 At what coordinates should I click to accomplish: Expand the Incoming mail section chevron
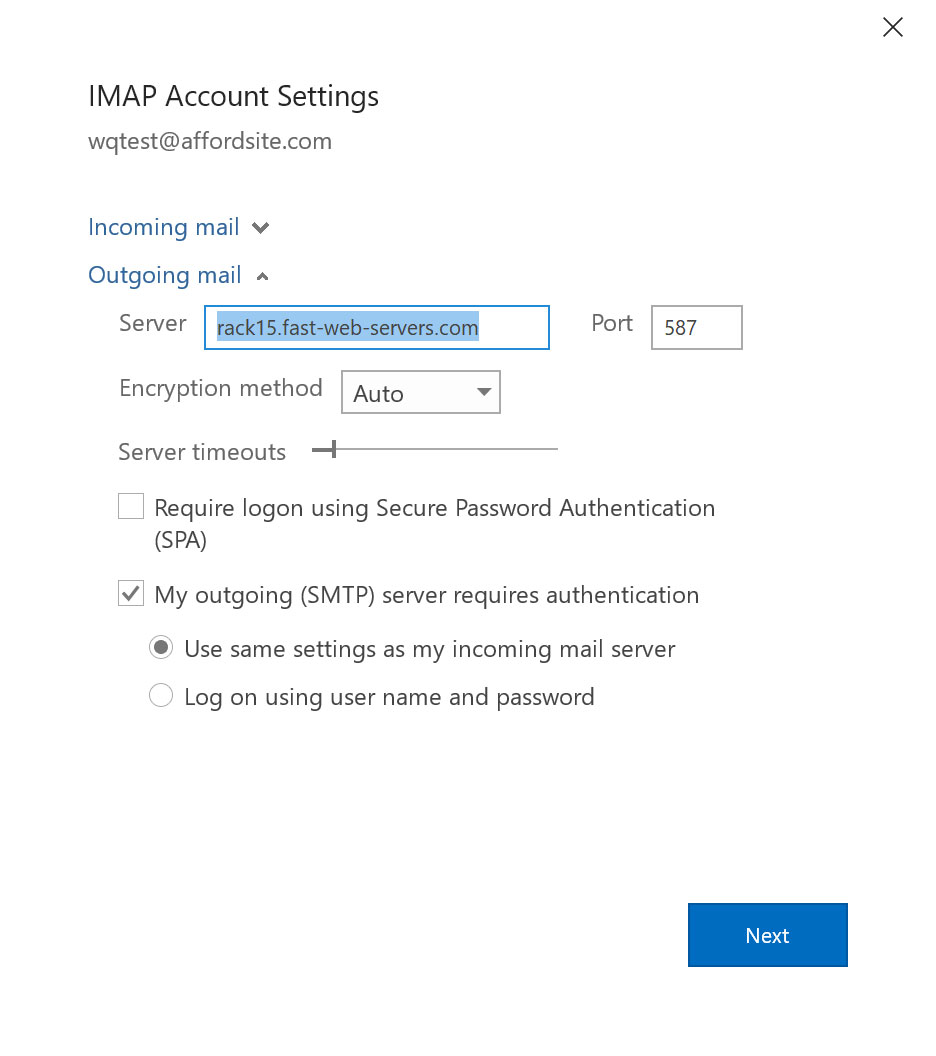[x=261, y=228]
